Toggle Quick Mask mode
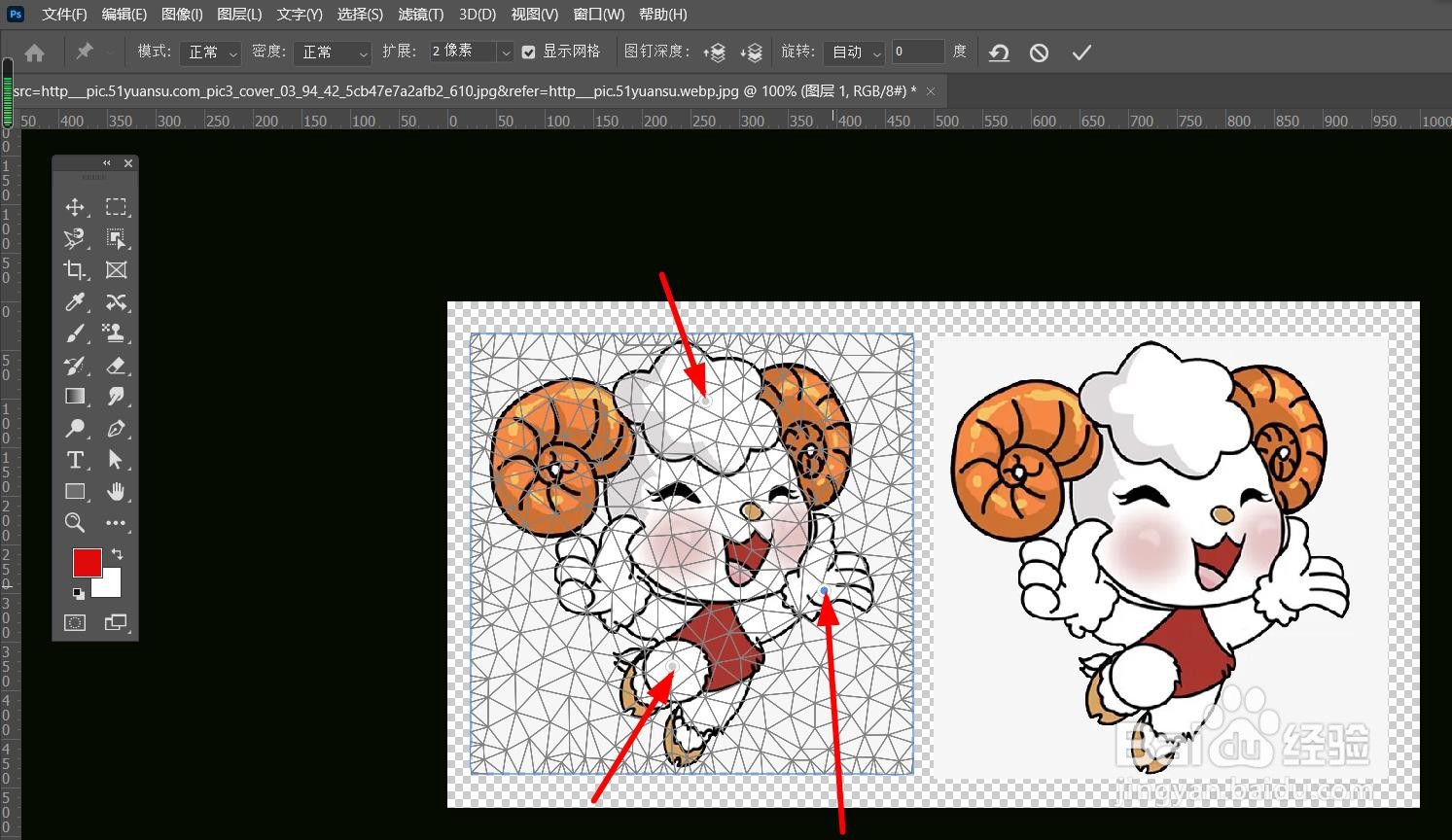 tap(75, 622)
